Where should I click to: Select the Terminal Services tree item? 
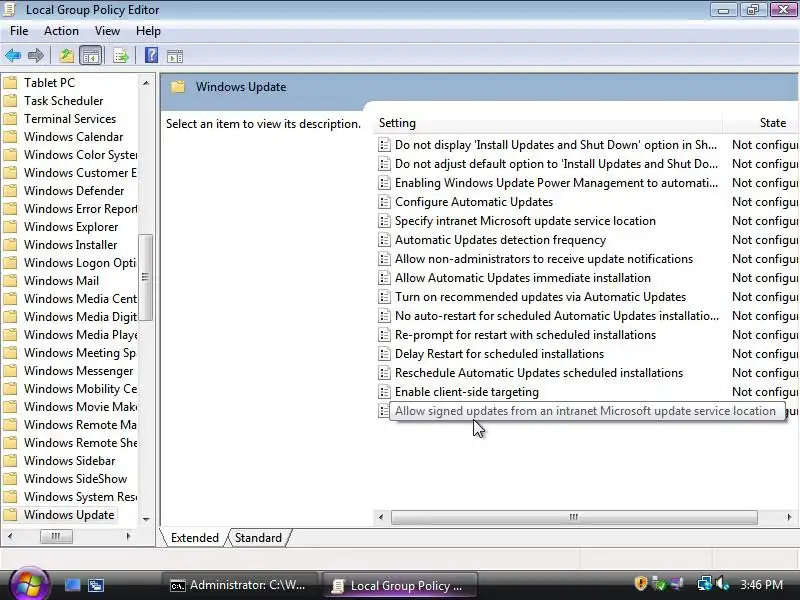(x=70, y=119)
